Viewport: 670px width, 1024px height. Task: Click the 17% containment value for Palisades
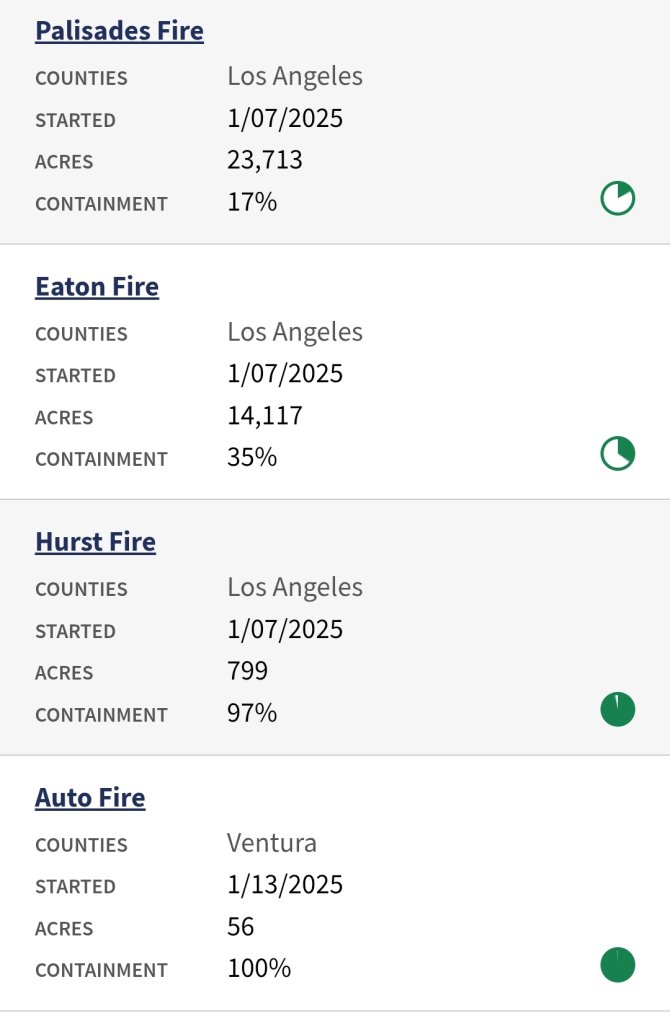coord(252,202)
